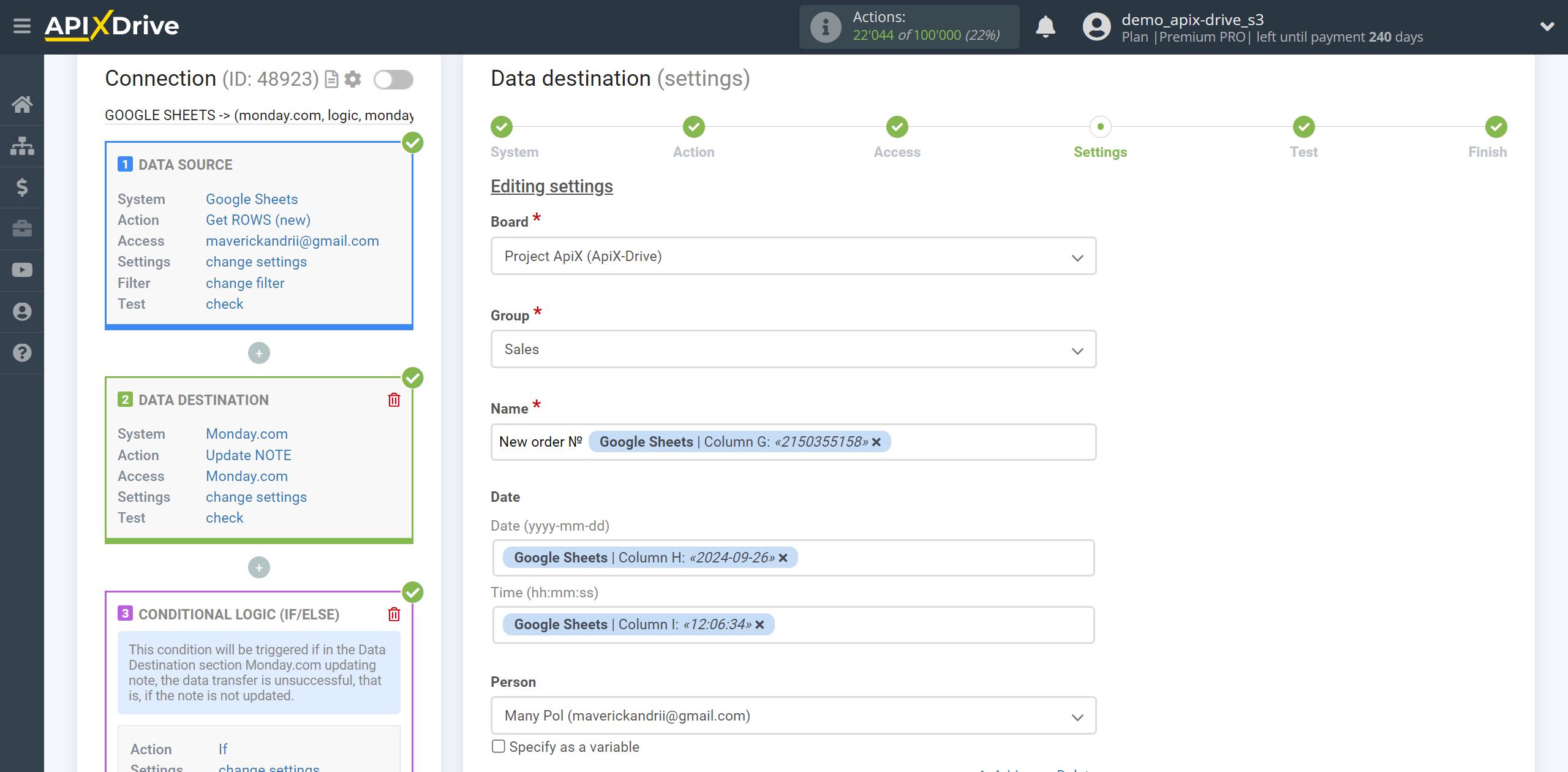The width and height of the screenshot is (1568, 772).
Task: Click the If action link
Action: (x=223, y=749)
